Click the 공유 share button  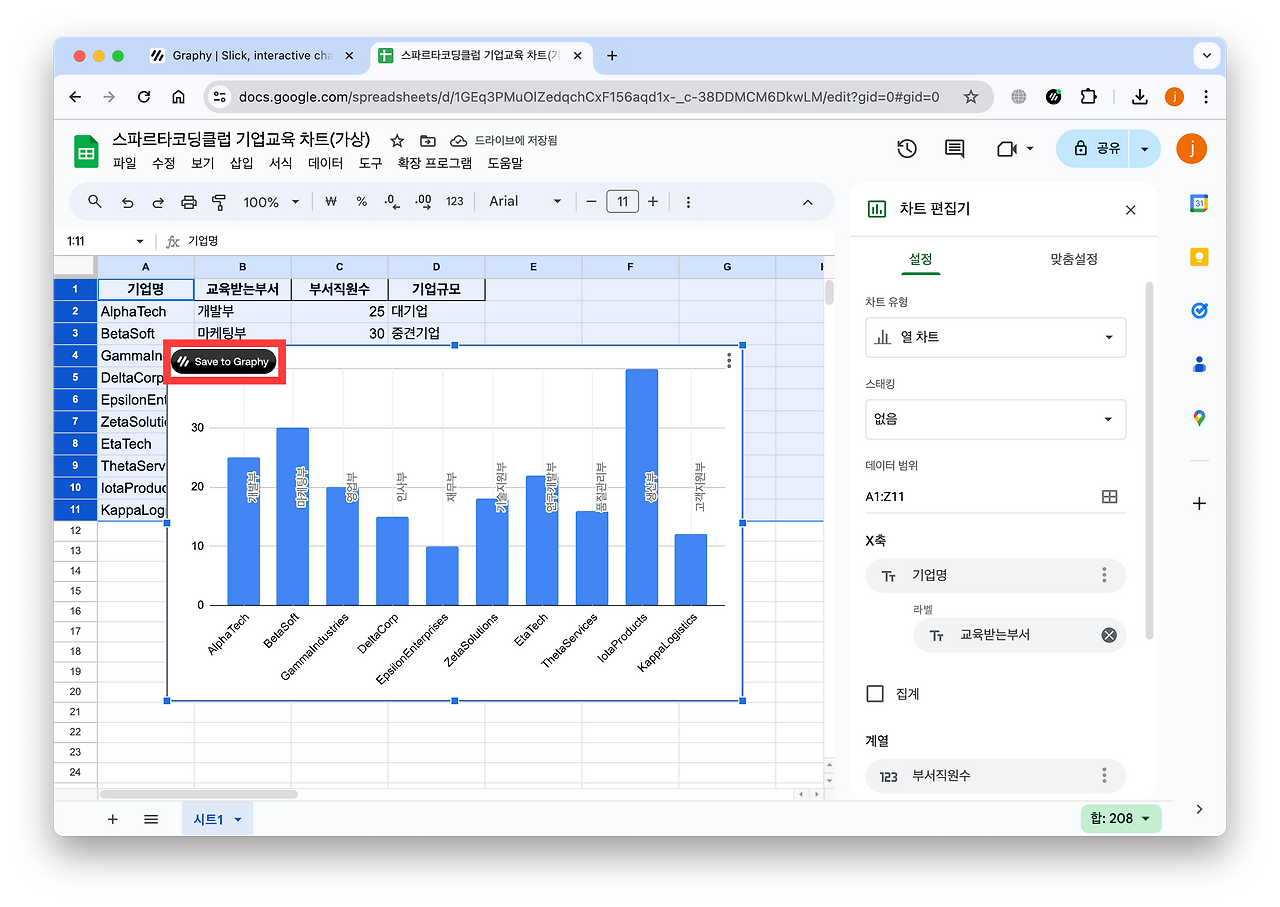pos(1095,149)
